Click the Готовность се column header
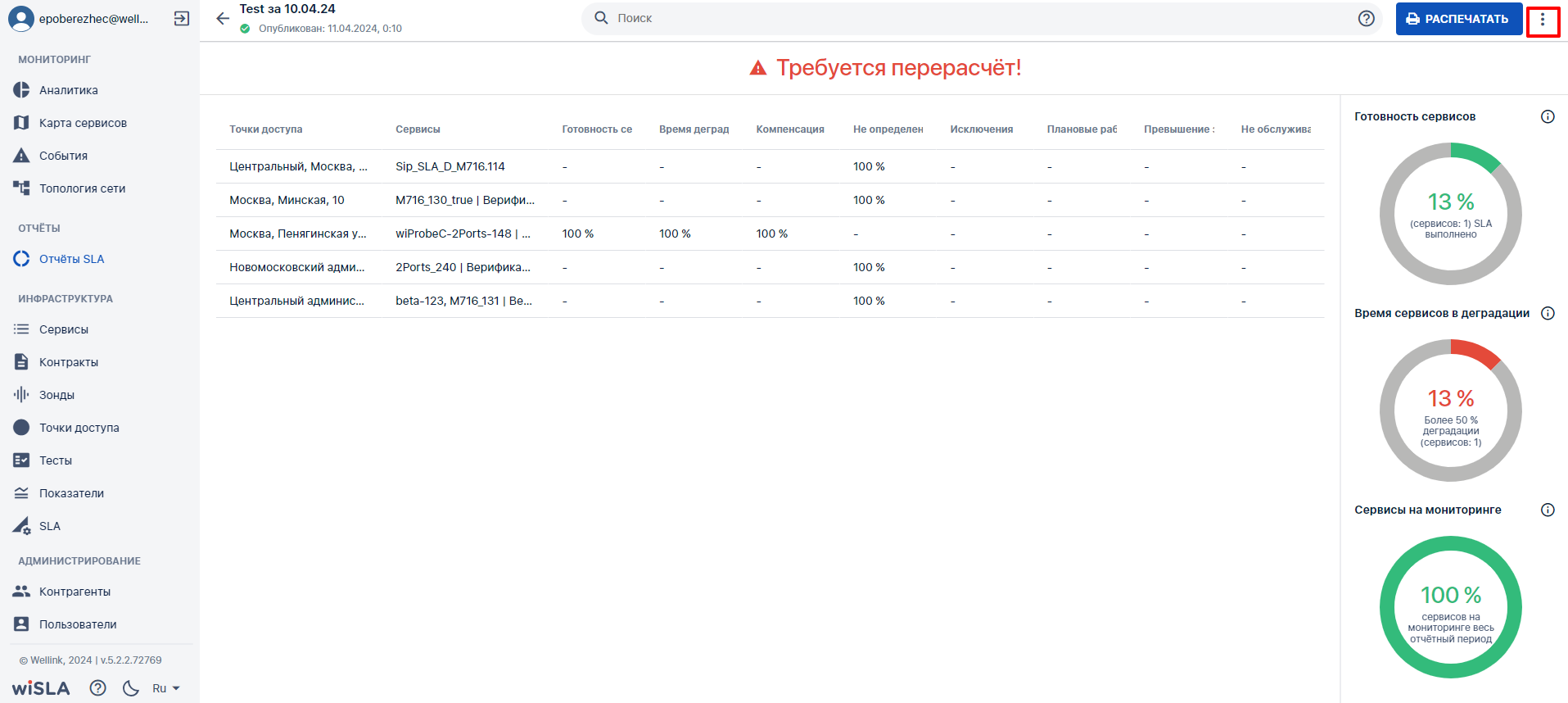 click(597, 129)
